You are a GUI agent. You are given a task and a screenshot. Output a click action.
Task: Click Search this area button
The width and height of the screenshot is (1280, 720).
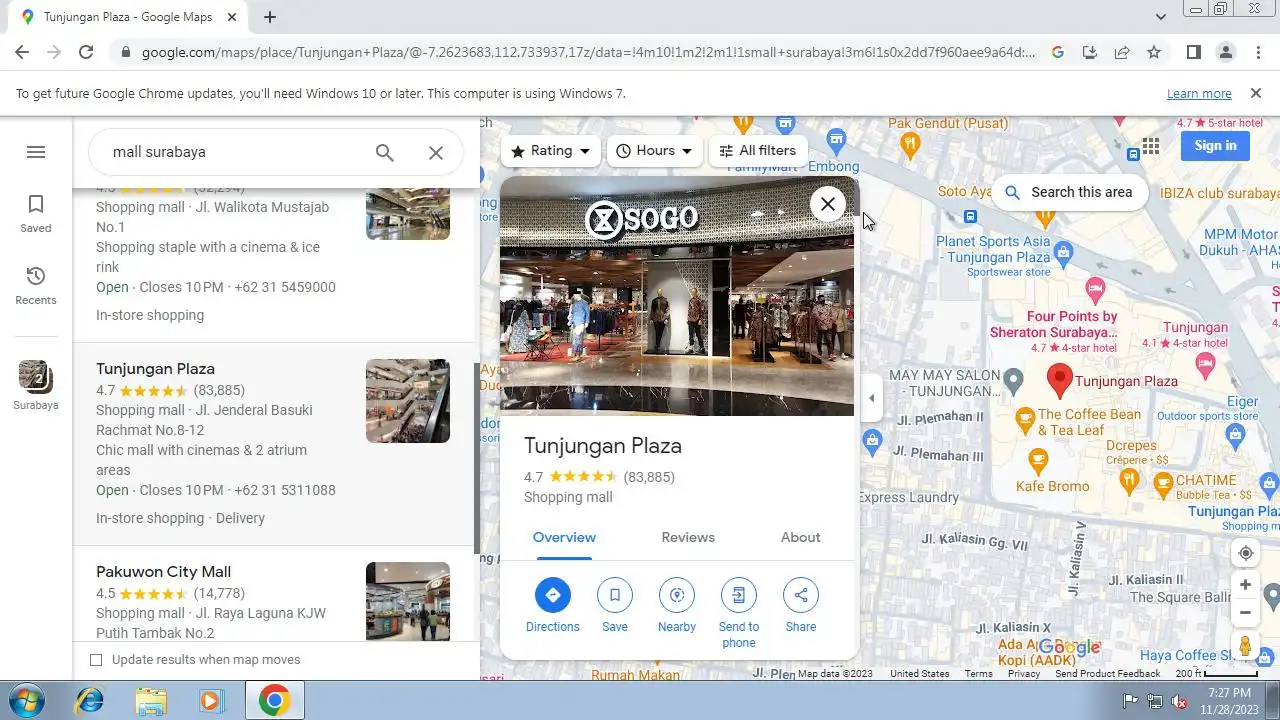[1069, 192]
